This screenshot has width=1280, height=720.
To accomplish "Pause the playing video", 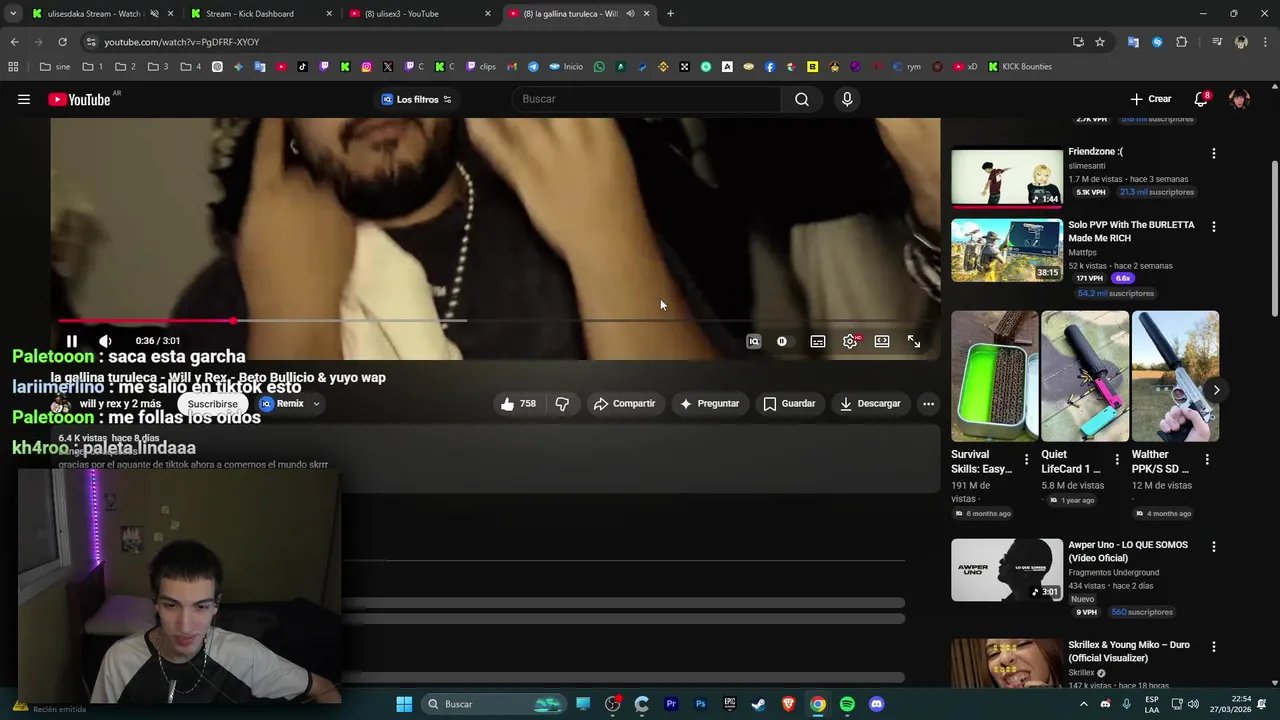I will 72,341.
